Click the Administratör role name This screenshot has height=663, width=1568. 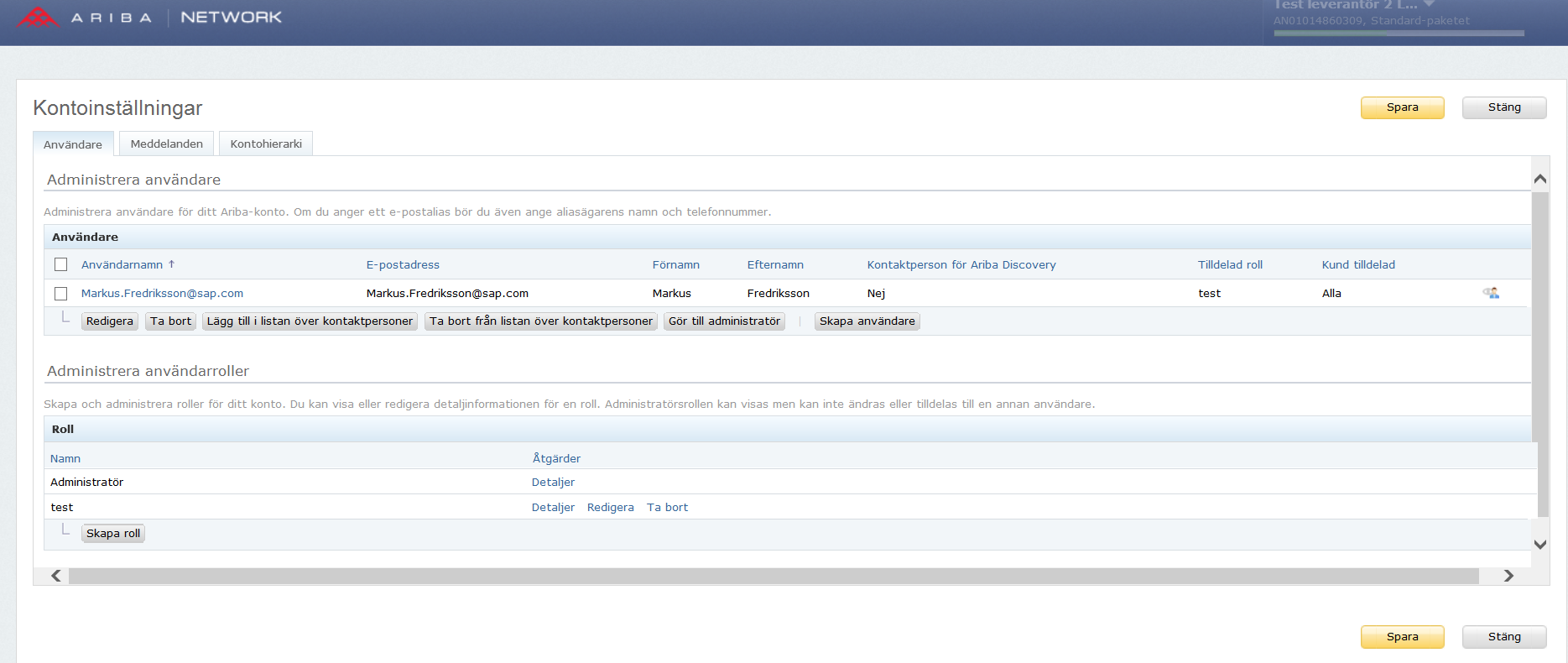tap(86, 483)
